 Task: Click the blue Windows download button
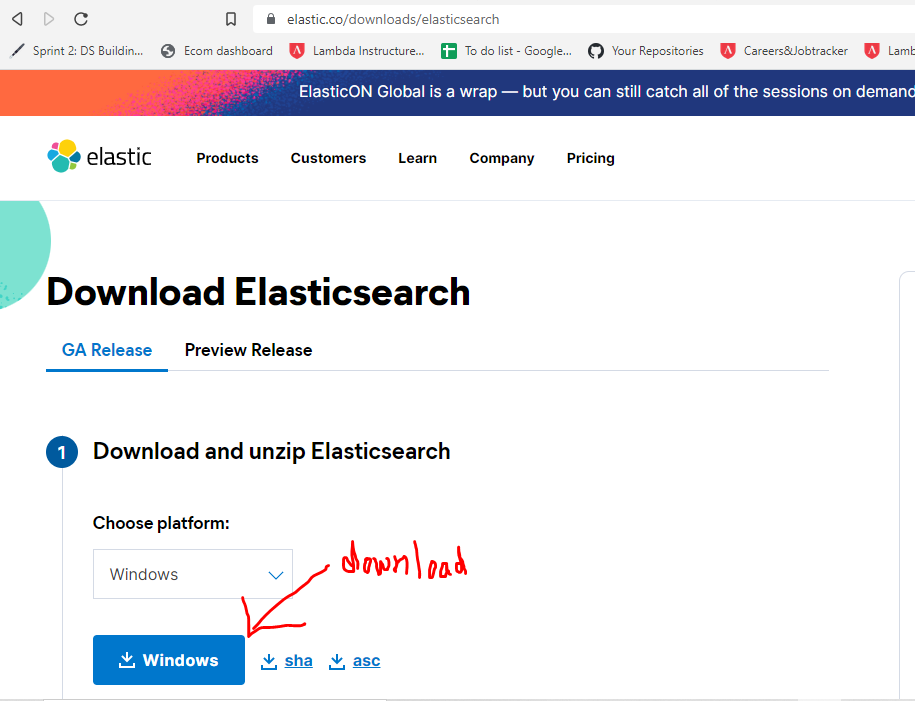(x=169, y=660)
